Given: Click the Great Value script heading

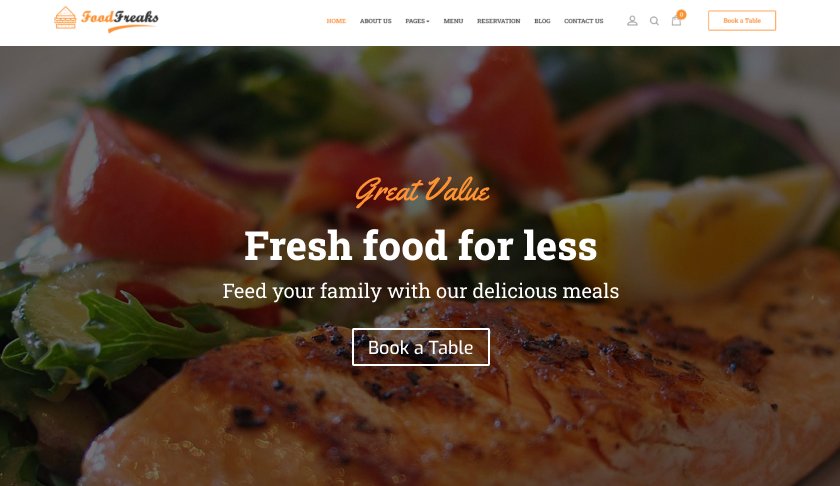Looking at the screenshot, I should coord(422,191).
